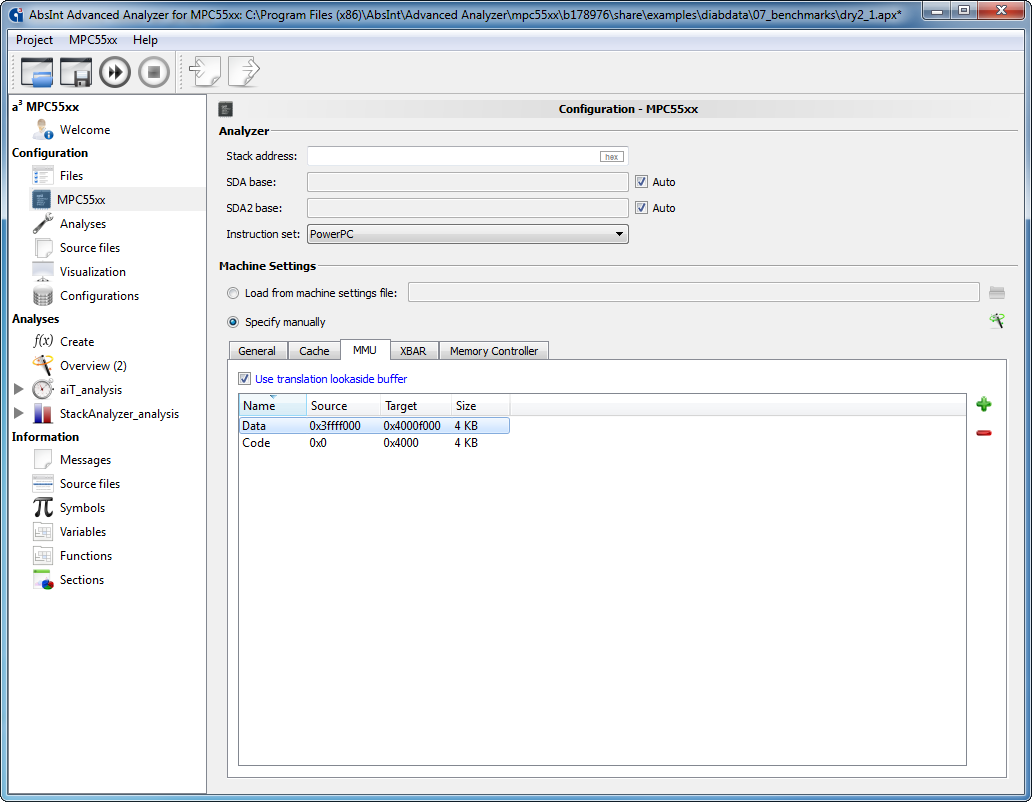Image resolution: width=1032 pixels, height=802 pixels.
Task: Toggle hex button in Stack address
Action: pos(611,157)
